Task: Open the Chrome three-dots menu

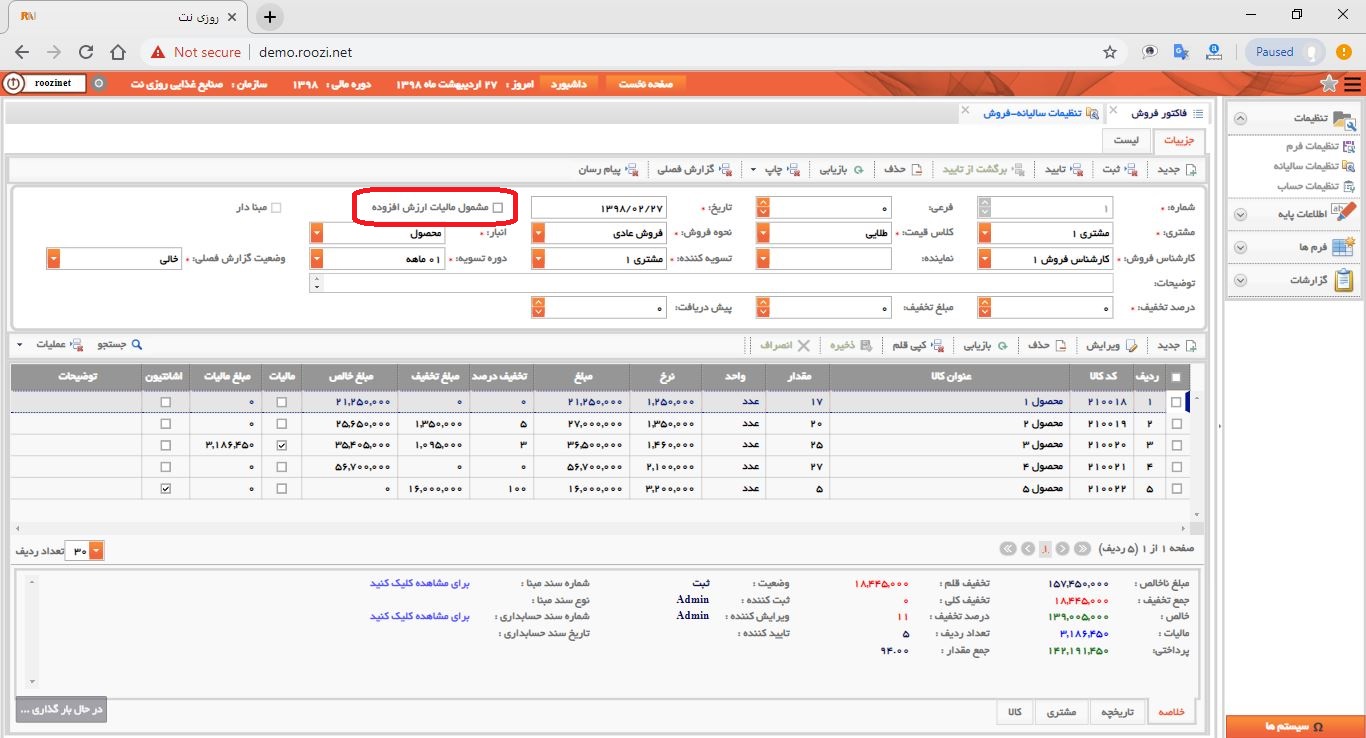Action: 1346,52
